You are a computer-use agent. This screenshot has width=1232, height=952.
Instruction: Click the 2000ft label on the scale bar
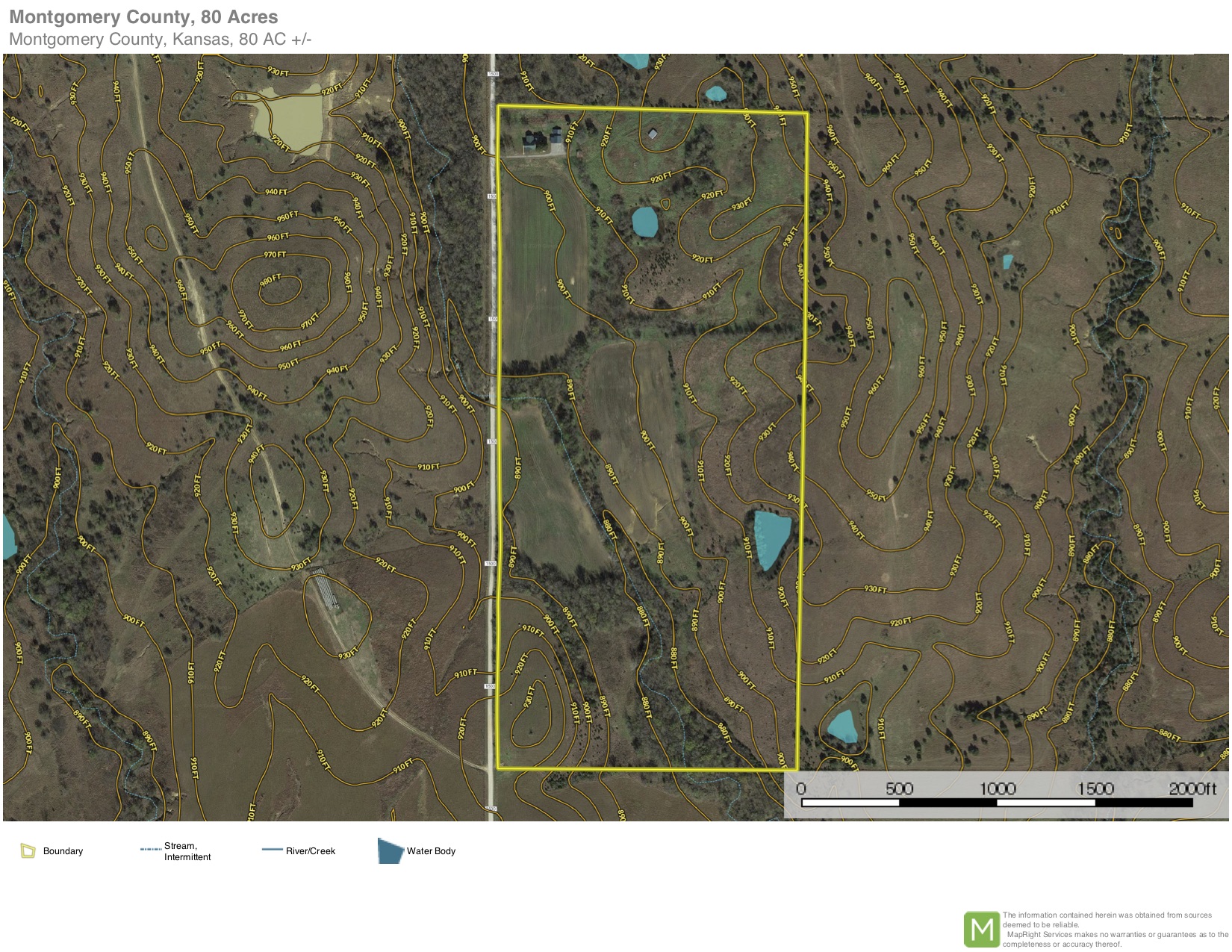click(1192, 789)
